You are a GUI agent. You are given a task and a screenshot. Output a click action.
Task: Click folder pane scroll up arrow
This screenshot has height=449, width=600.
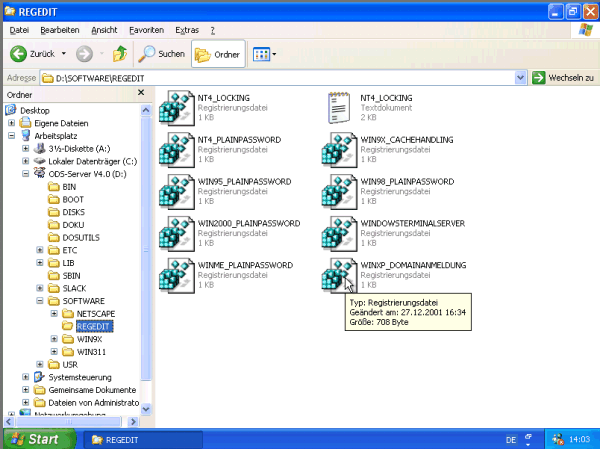pyautogui.click(x=146, y=110)
